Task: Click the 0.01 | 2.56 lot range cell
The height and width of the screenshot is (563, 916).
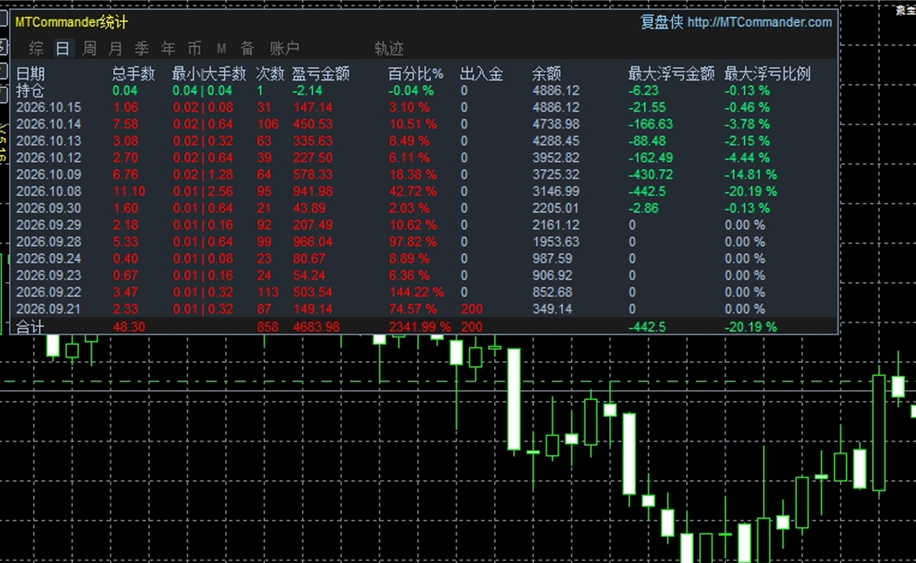Action: 203,192
